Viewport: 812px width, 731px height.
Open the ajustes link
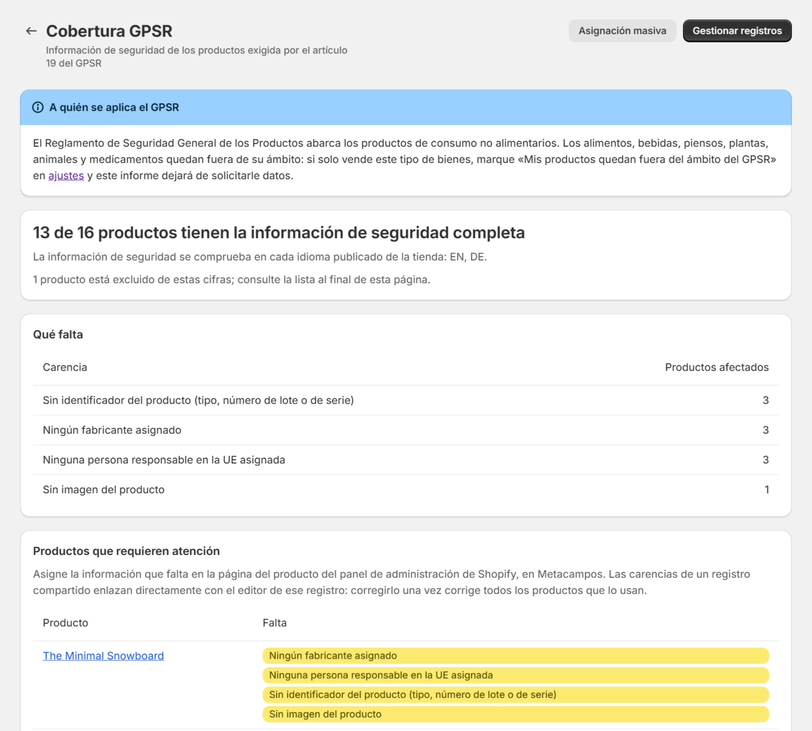coord(66,176)
